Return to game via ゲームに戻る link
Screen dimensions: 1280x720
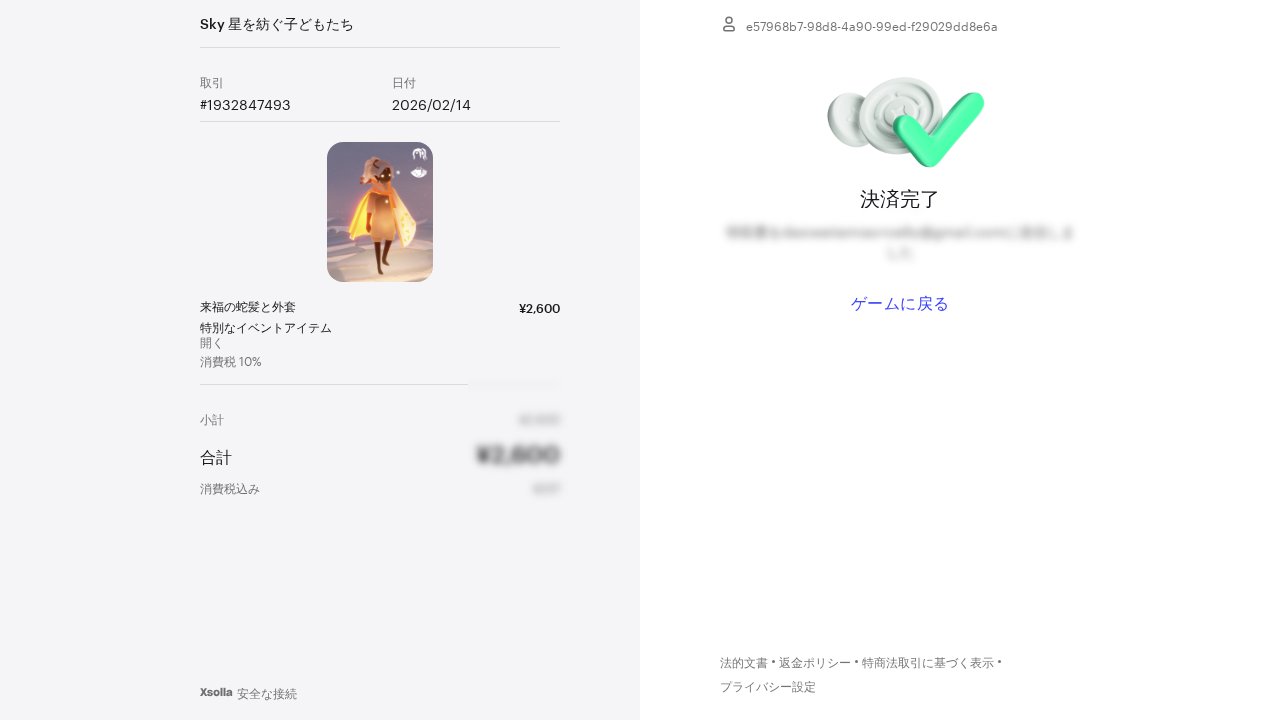click(900, 304)
